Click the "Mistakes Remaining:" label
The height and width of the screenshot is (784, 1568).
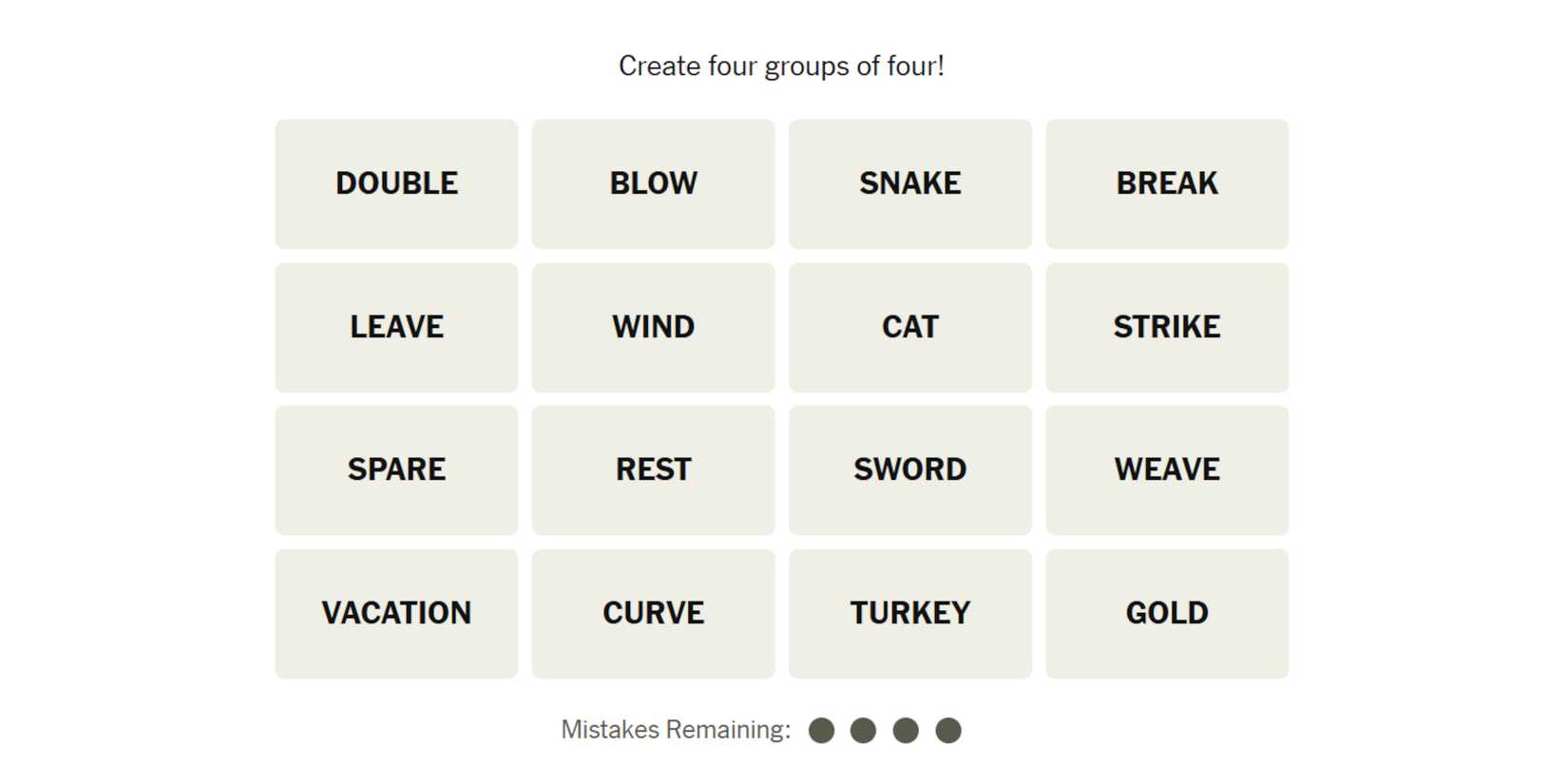pos(676,730)
